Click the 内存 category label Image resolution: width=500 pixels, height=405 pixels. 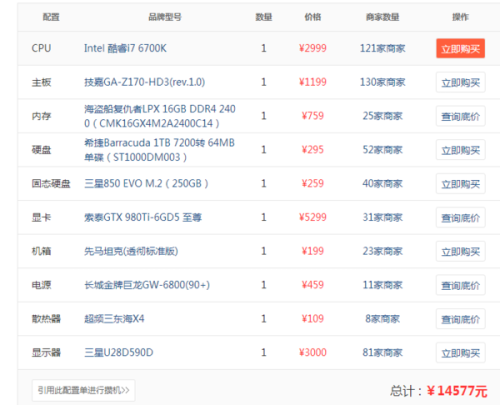coord(41,116)
